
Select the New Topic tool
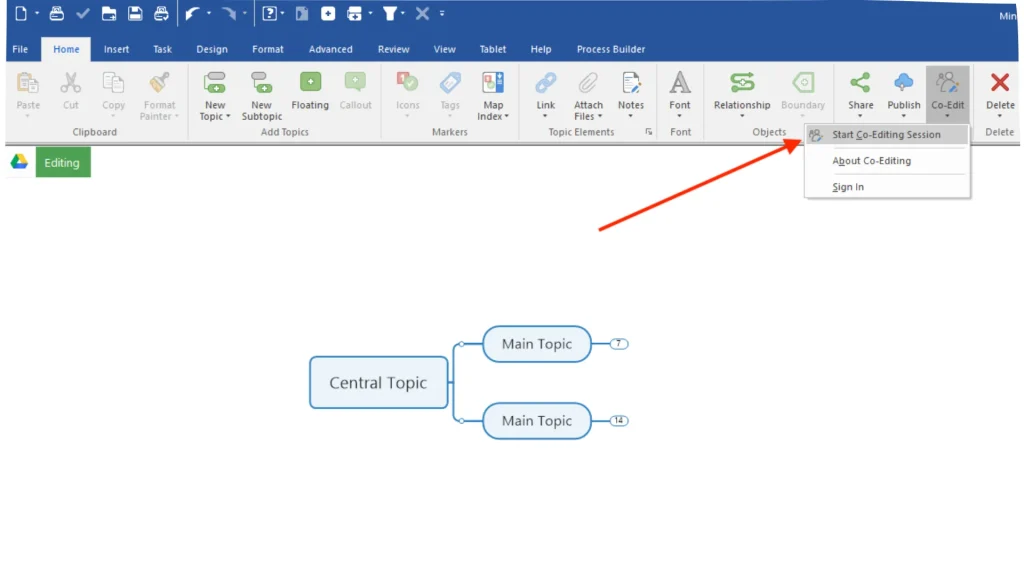click(x=213, y=90)
